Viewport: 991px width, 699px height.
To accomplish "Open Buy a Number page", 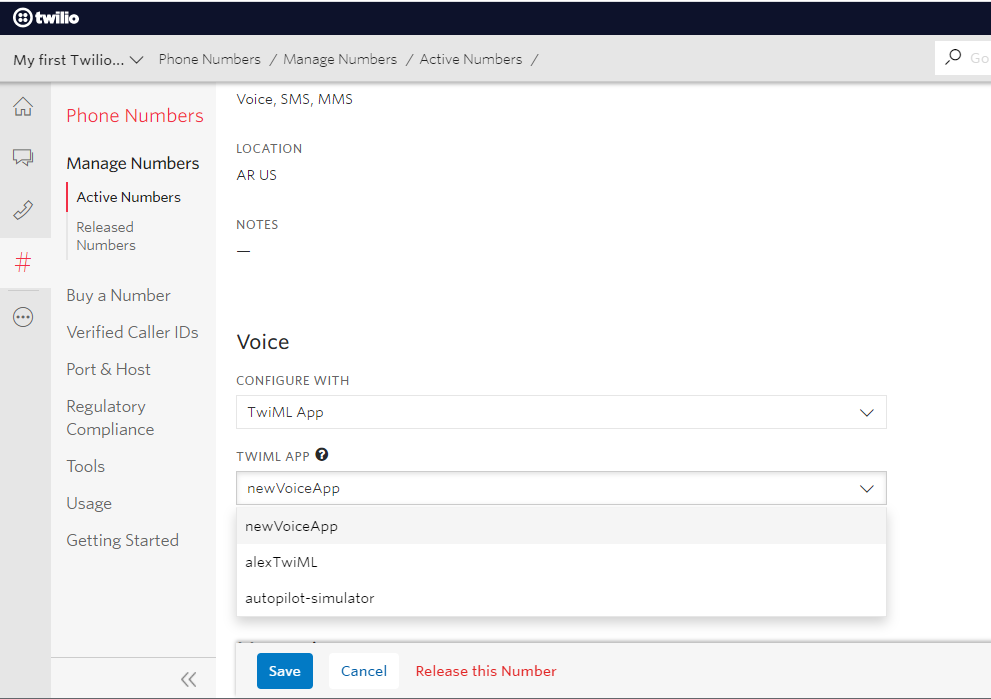I will [118, 295].
